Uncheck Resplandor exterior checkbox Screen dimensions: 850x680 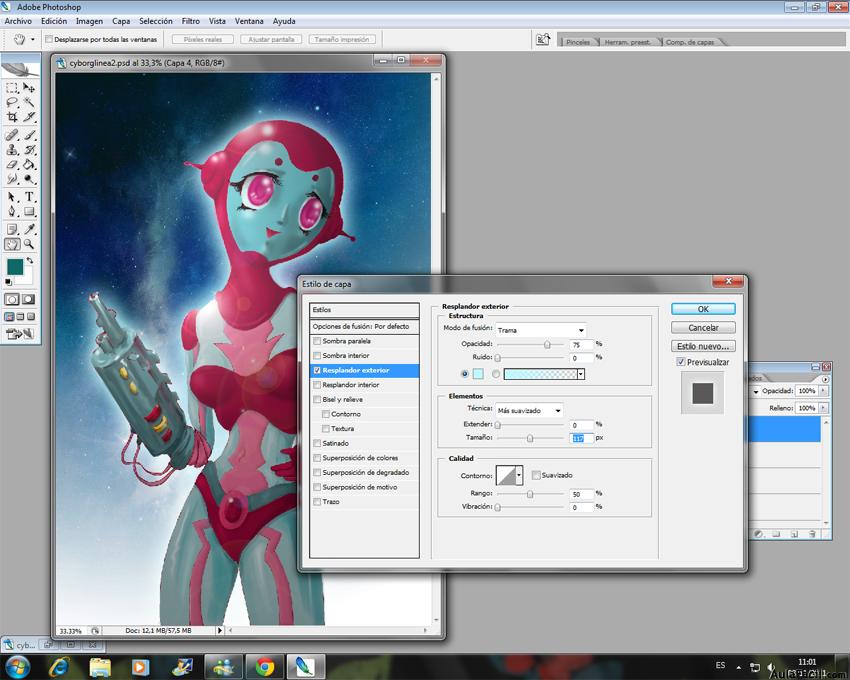click(x=317, y=370)
